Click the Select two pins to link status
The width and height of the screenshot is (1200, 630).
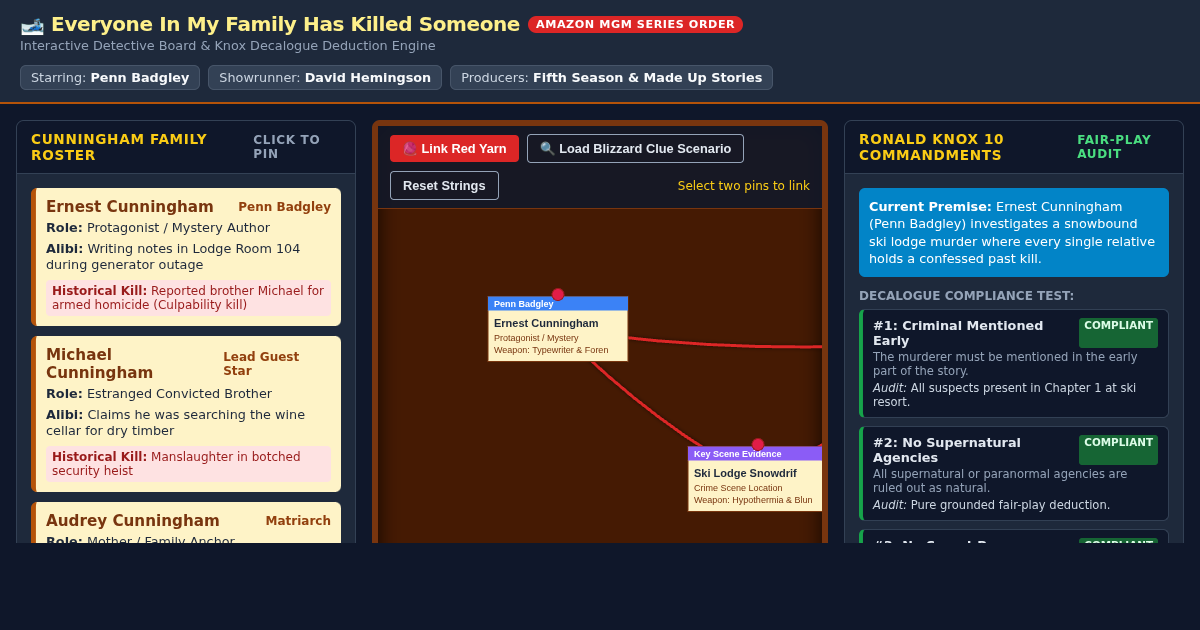[x=744, y=186]
